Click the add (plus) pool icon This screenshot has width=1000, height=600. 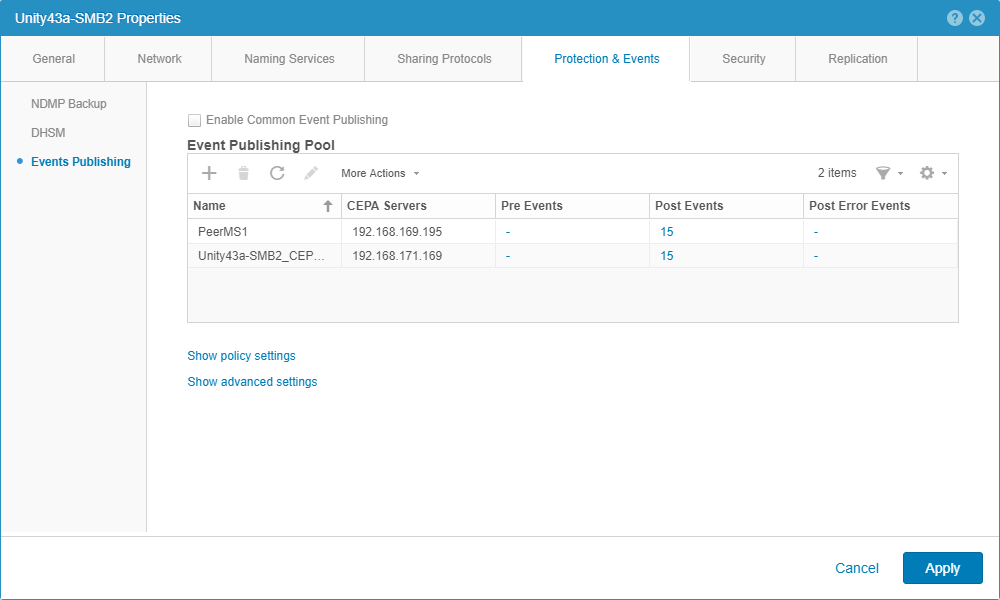(x=209, y=173)
